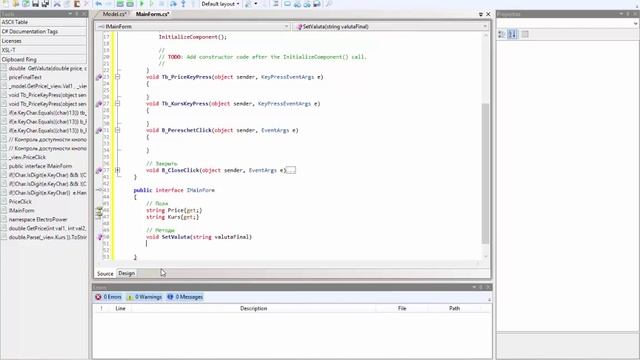The height and width of the screenshot is (360, 640).
Task: Open the Clipboard Ring category
Action: point(43,60)
